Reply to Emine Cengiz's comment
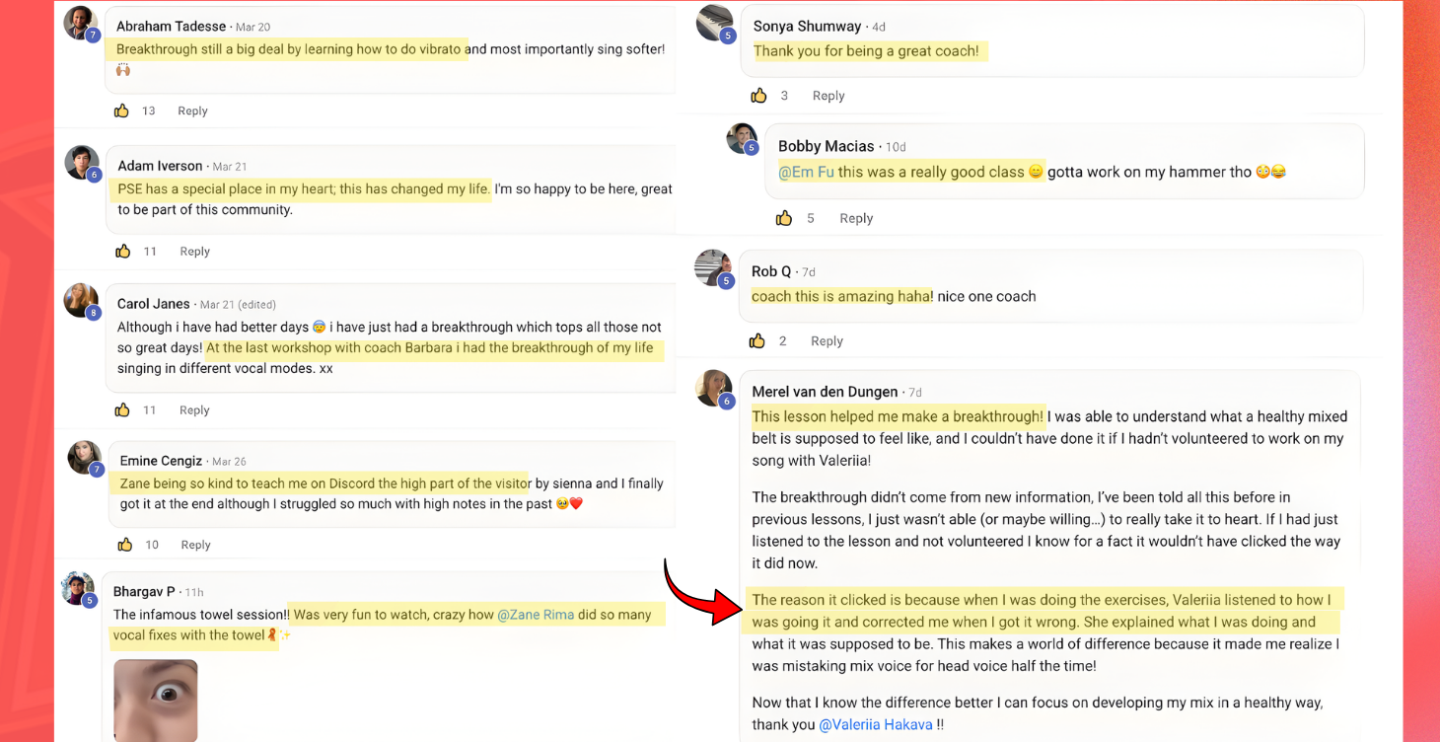 point(196,545)
